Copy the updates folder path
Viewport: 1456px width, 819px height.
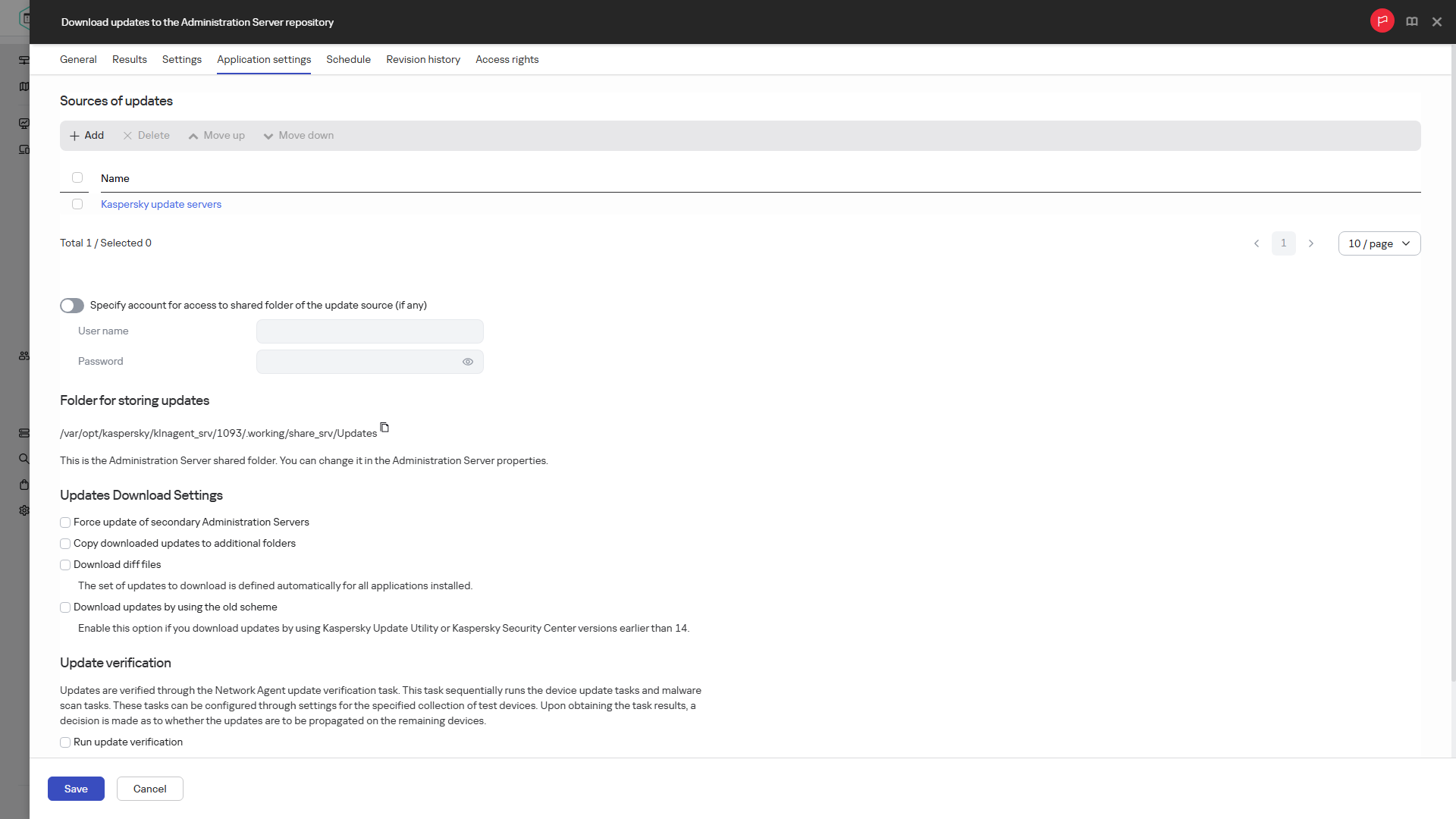tap(384, 428)
